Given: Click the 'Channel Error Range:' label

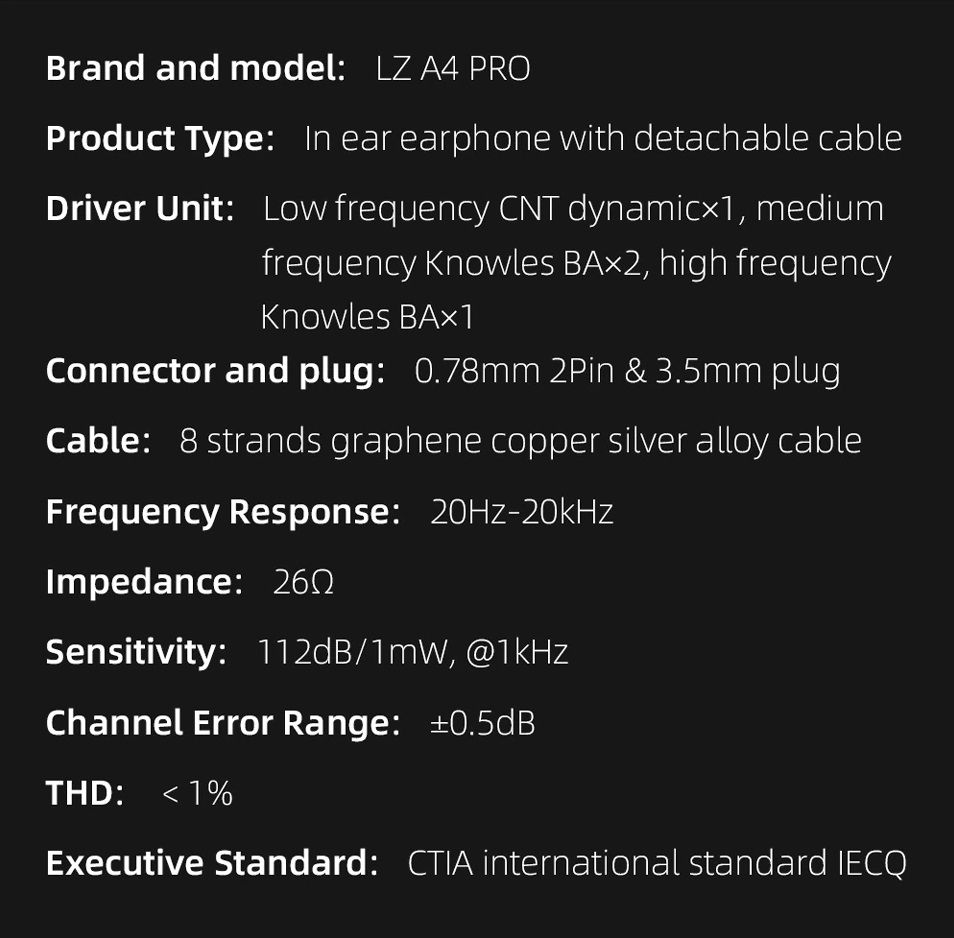Looking at the screenshot, I should pyautogui.click(x=223, y=723).
